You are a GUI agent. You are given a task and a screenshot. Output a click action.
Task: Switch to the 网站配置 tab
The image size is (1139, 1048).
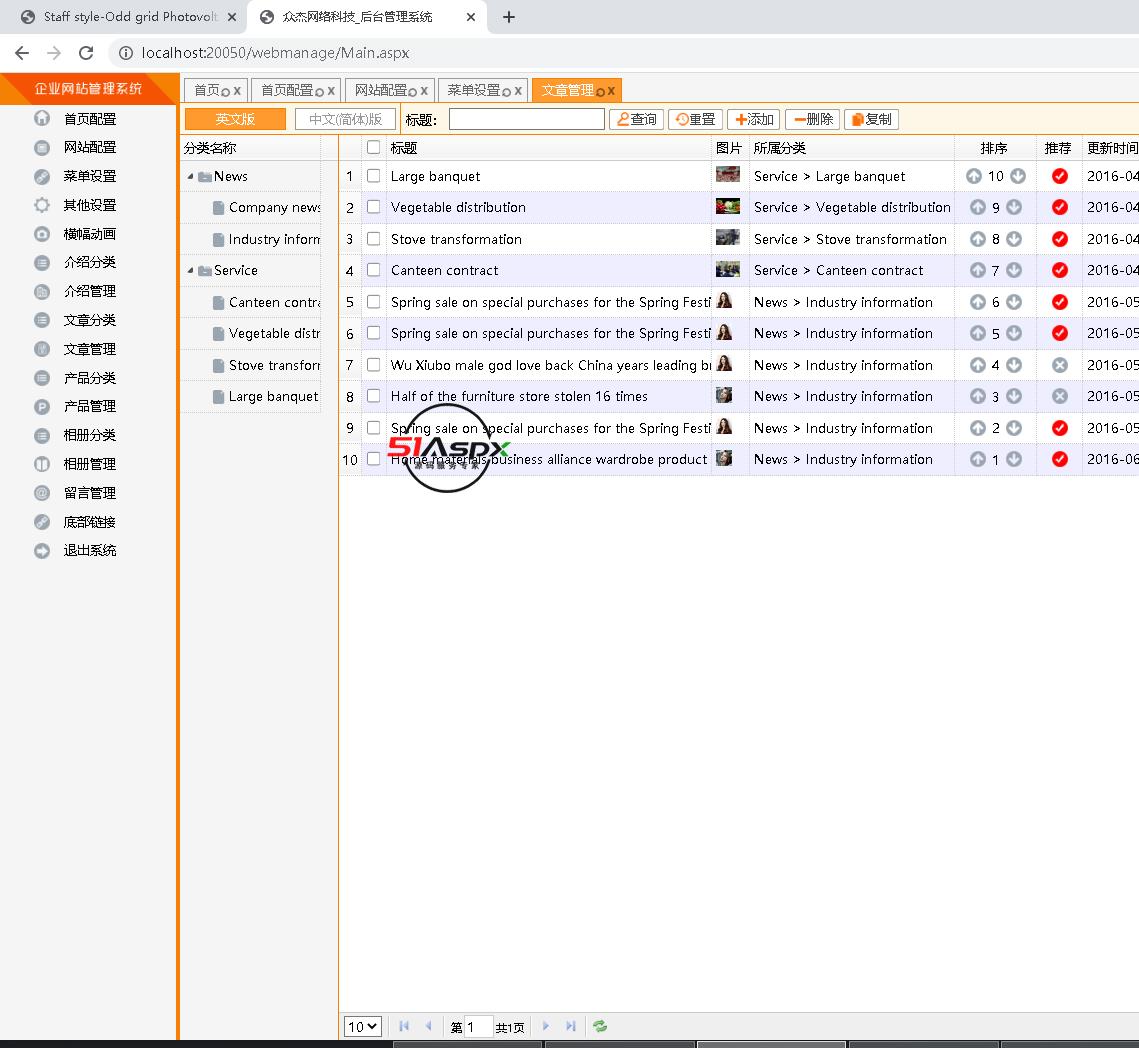[381, 90]
